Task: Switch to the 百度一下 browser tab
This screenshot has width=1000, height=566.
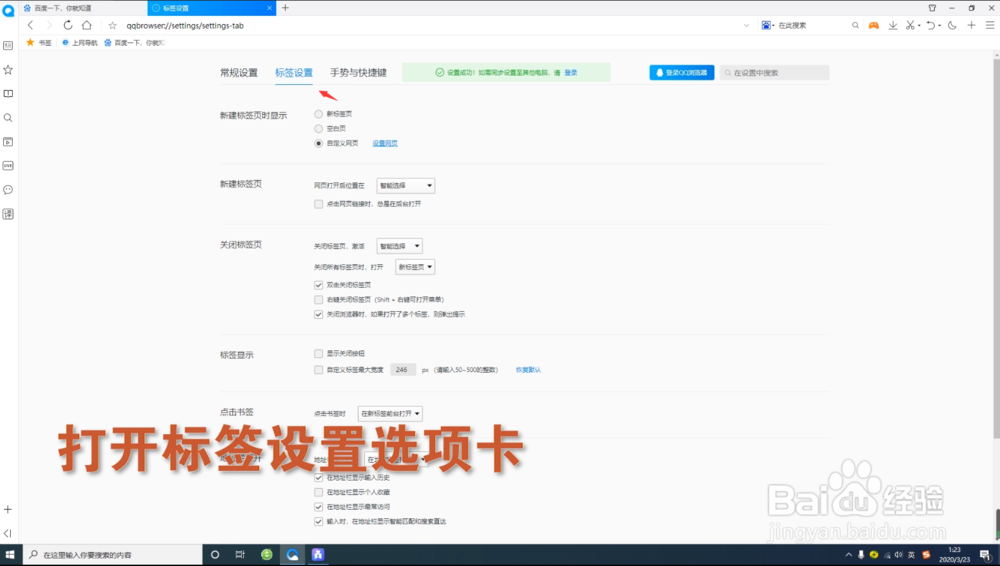Action: tap(83, 8)
